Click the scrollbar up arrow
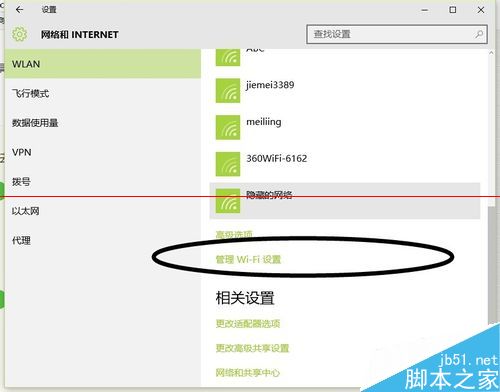 point(491,53)
